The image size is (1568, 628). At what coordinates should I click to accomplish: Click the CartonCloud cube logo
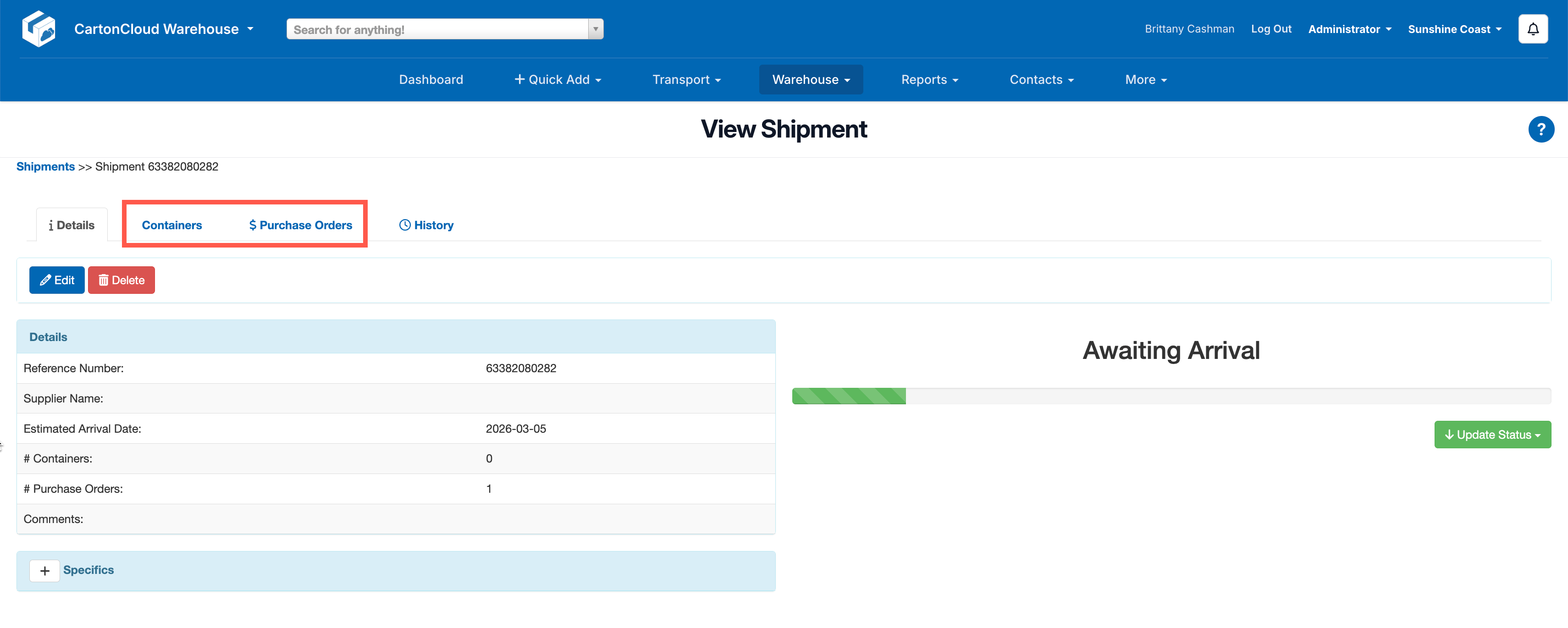39,28
